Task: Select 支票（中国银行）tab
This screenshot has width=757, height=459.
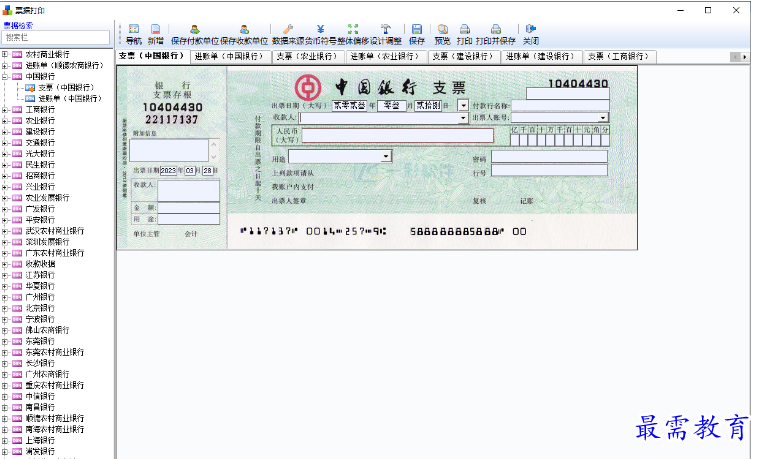Action: [153, 56]
